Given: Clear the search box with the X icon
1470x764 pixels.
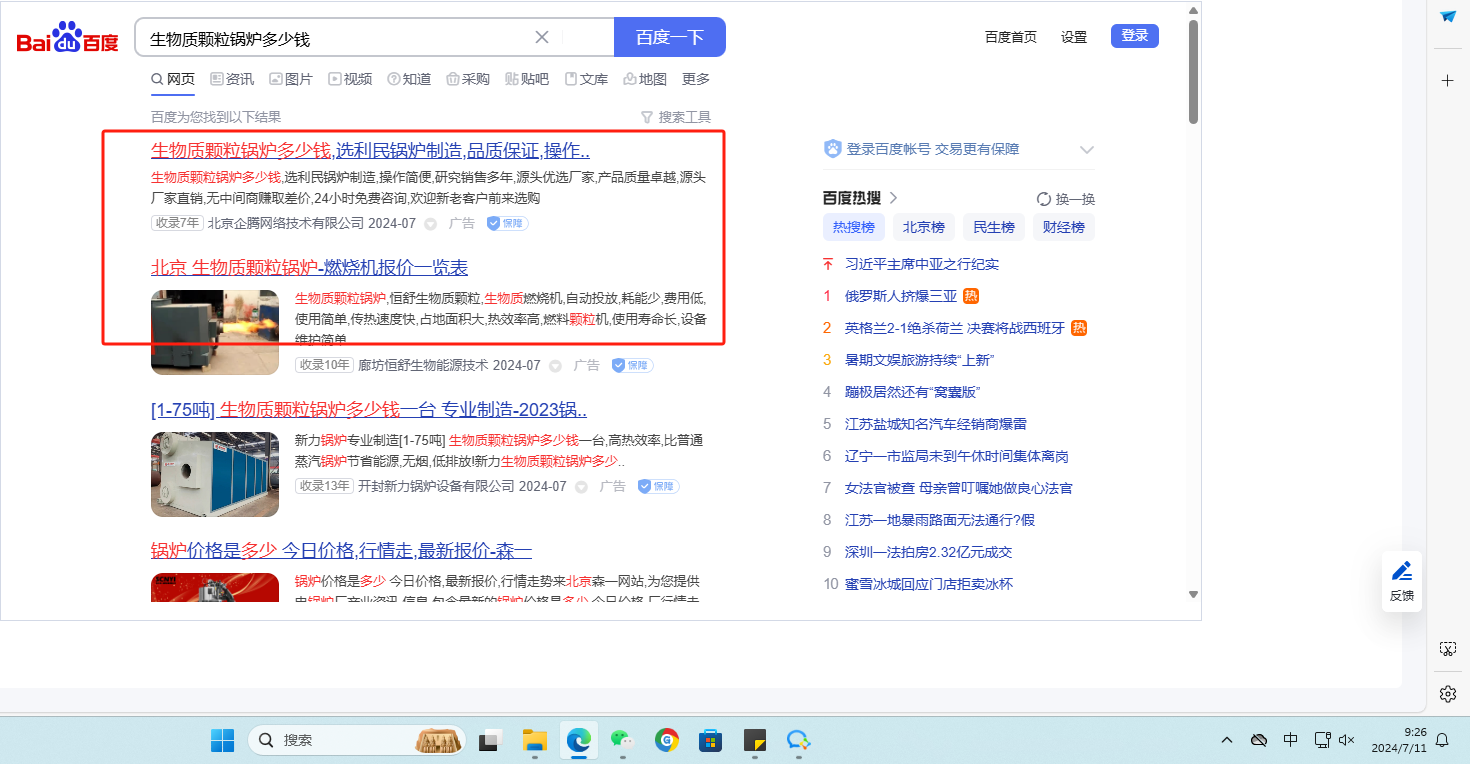Looking at the screenshot, I should click(x=542, y=37).
